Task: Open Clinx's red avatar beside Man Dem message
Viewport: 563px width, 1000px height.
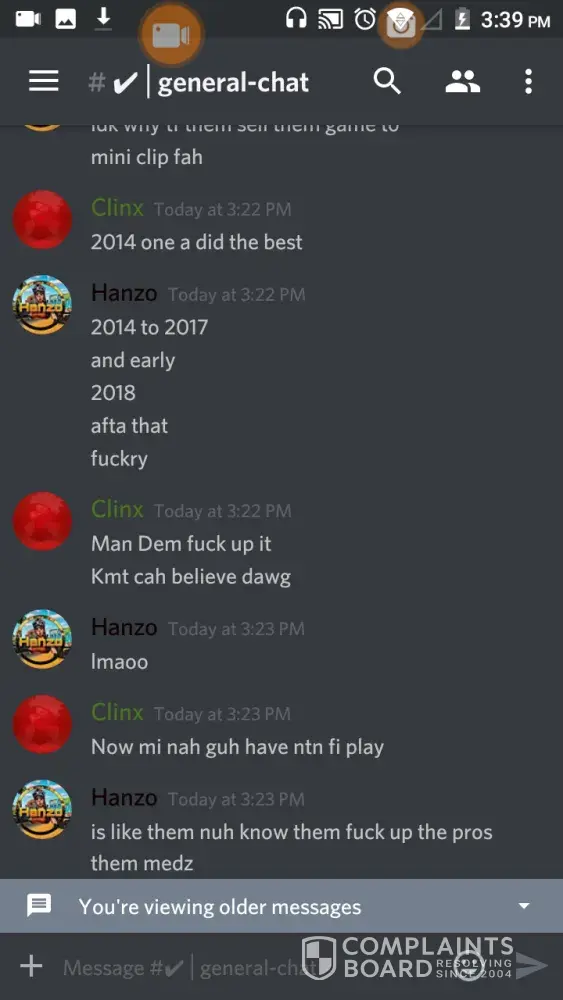Action: [42, 521]
